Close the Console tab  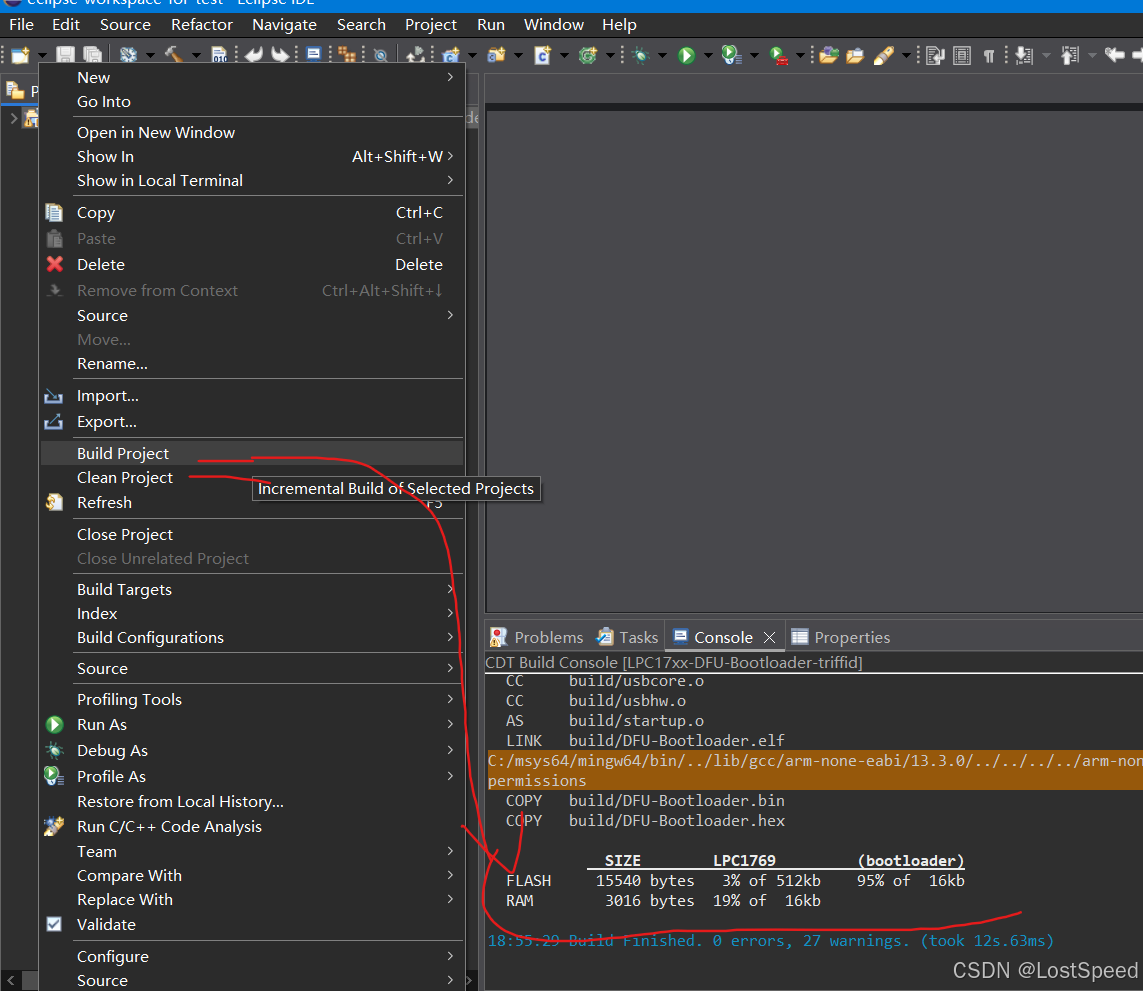click(769, 637)
